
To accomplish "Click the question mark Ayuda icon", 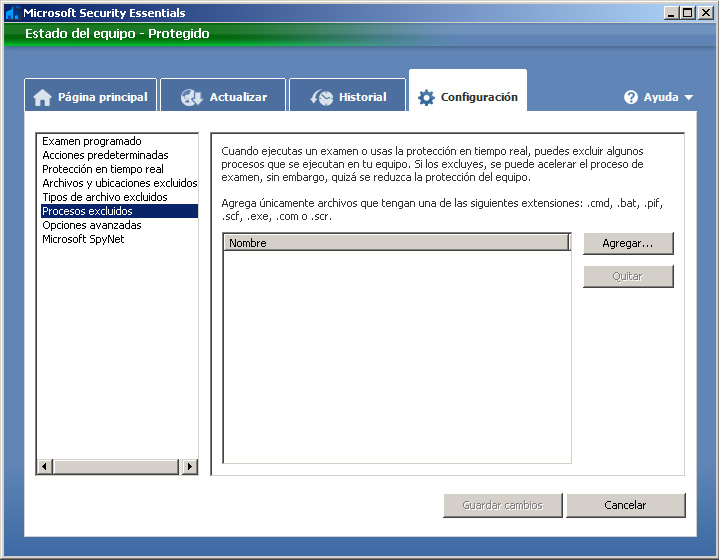I will click(x=631, y=98).
